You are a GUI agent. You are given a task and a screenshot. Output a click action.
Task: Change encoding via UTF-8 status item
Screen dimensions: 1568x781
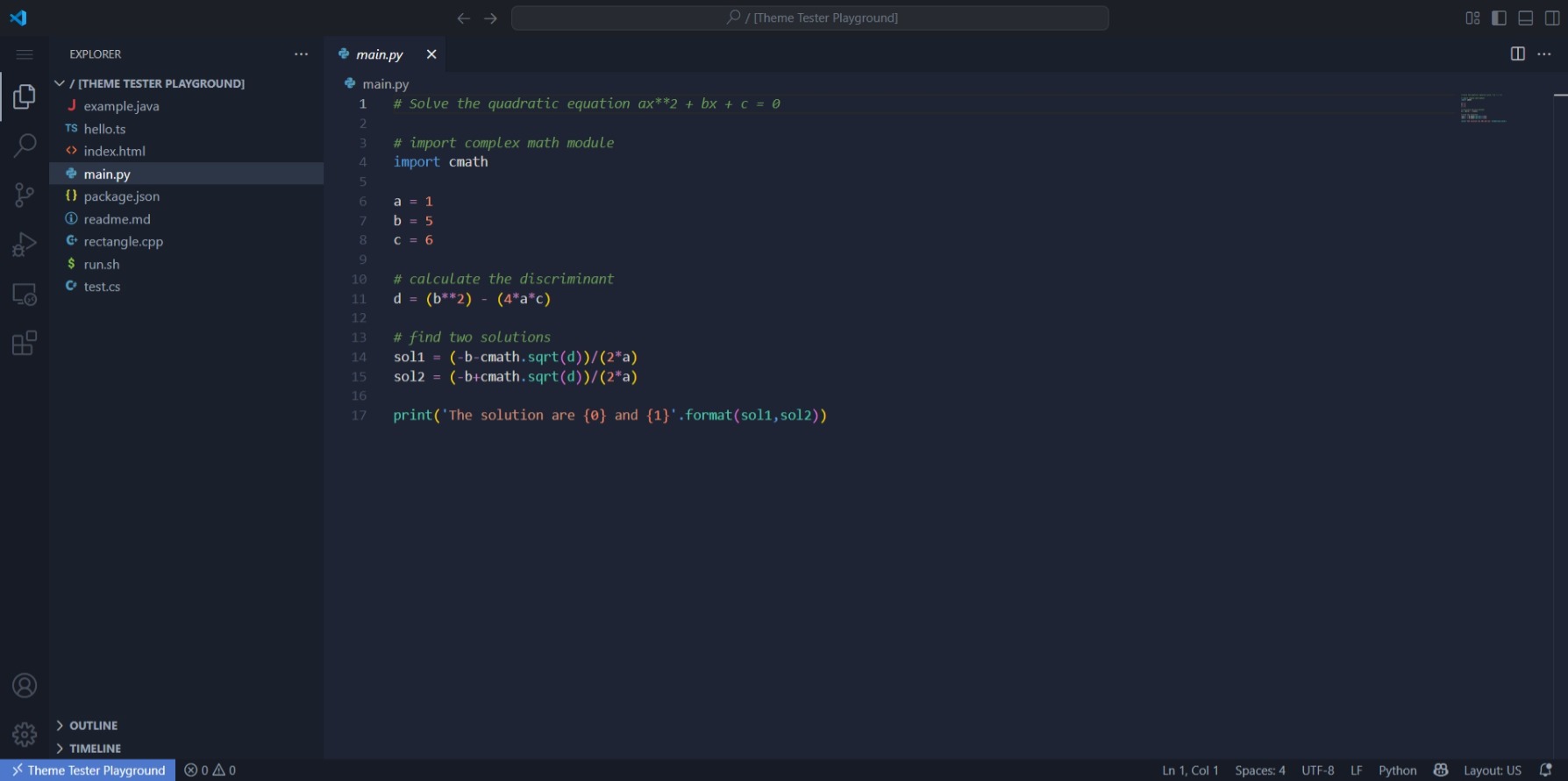coord(1318,770)
